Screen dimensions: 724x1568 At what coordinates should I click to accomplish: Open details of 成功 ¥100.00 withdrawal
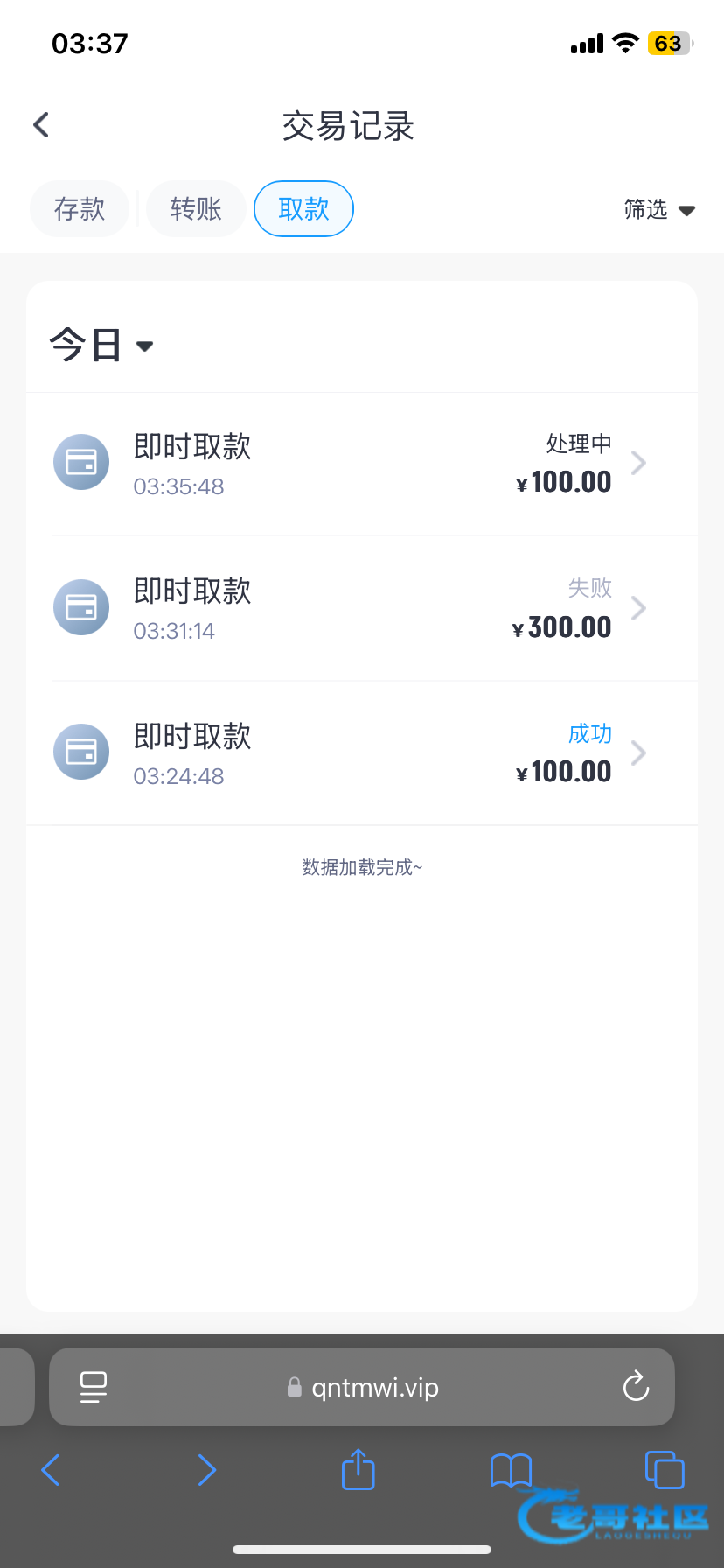pos(638,752)
